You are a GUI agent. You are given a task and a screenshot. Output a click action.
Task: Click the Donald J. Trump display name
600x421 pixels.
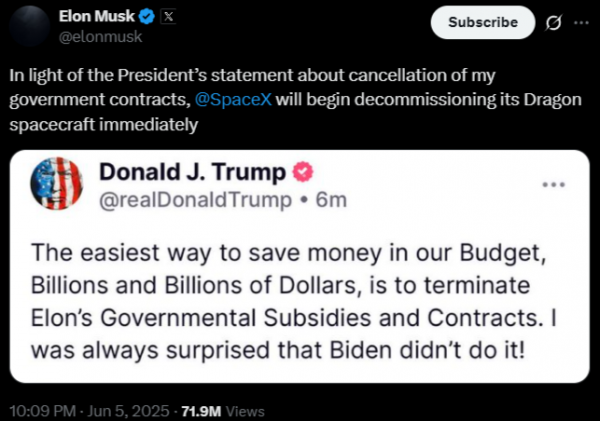pyautogui.click(x=192, y=172)
